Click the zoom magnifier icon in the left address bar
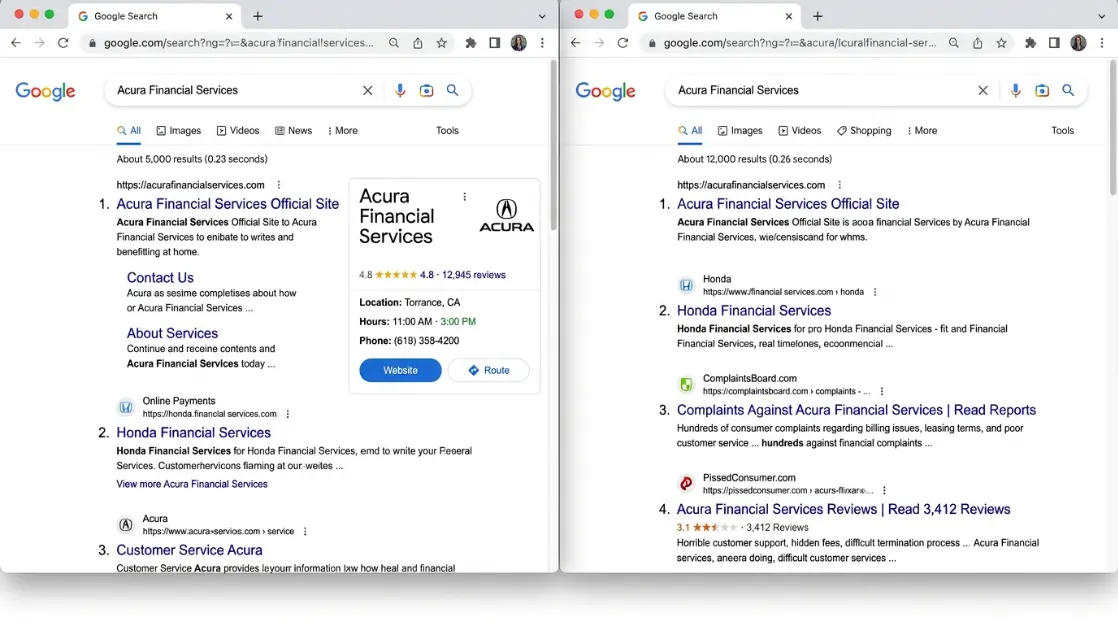Viewport: 1118px width, 624px height. point(394,43)
